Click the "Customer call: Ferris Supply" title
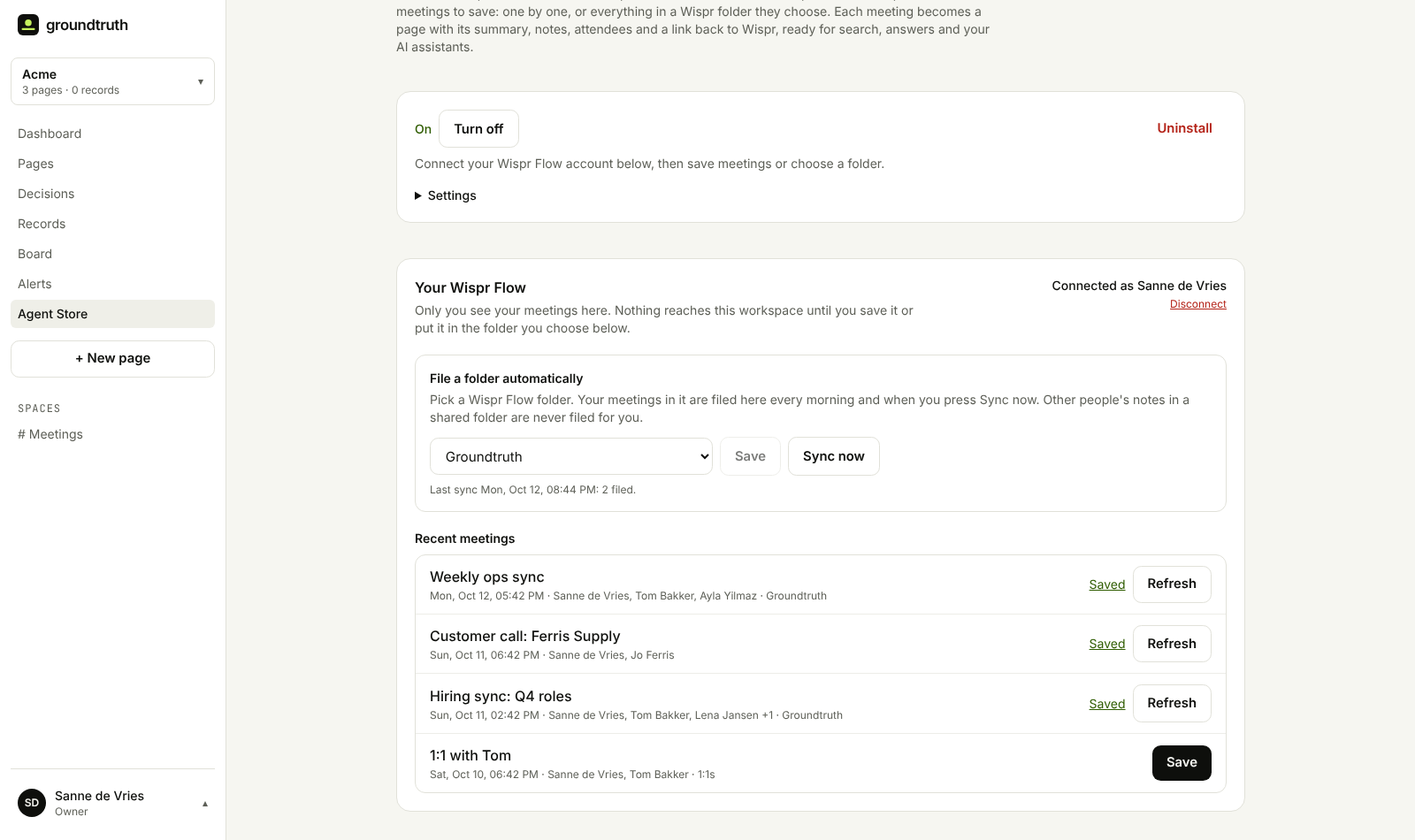 click(x=524, y=636)
